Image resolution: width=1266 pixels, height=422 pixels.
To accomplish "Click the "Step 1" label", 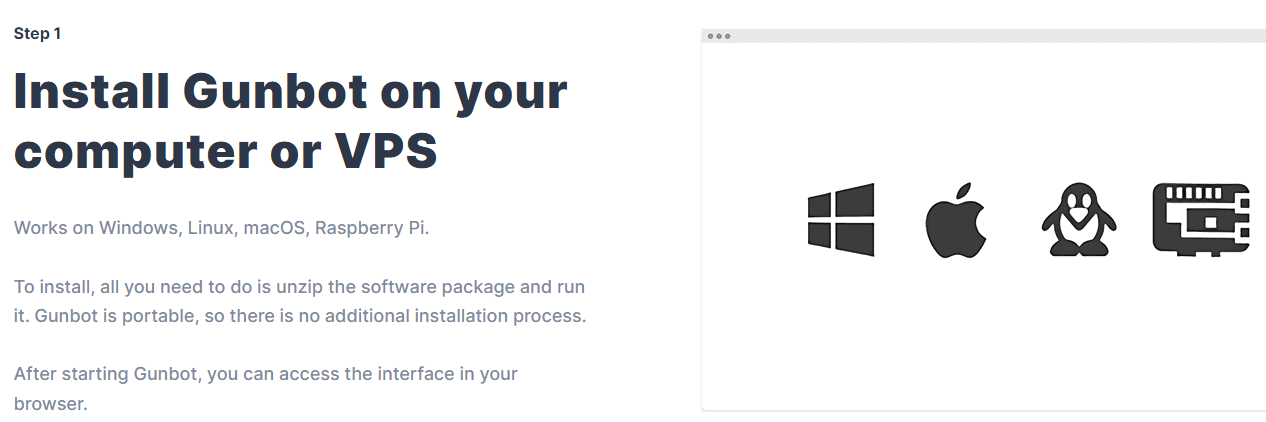I will click(x=37, y=34).
